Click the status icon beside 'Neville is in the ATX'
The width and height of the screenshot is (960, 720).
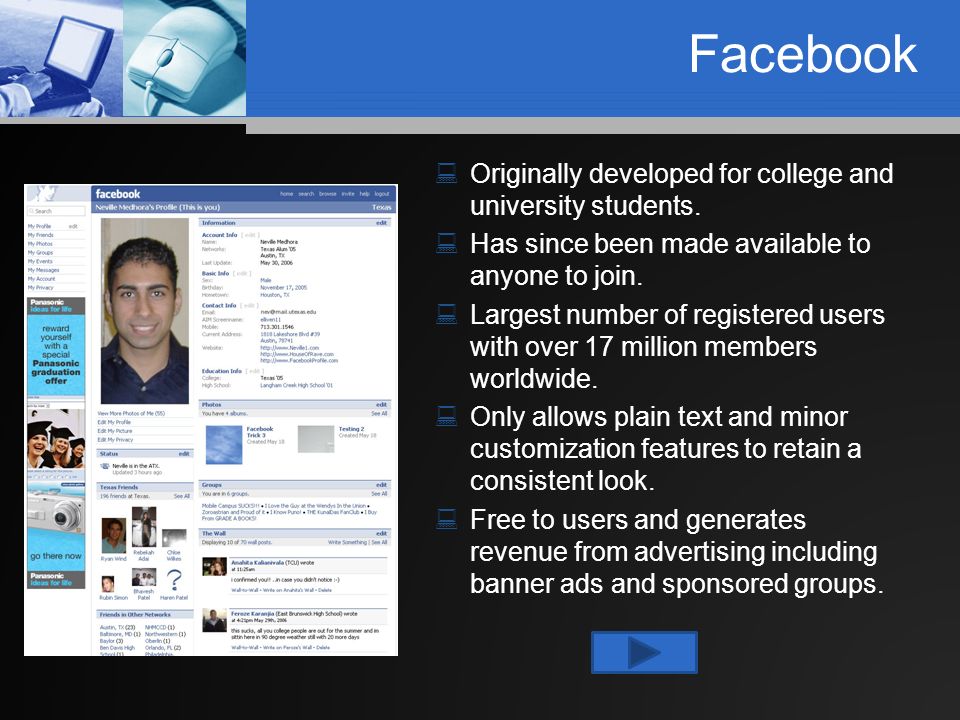(x=104, y=467)
